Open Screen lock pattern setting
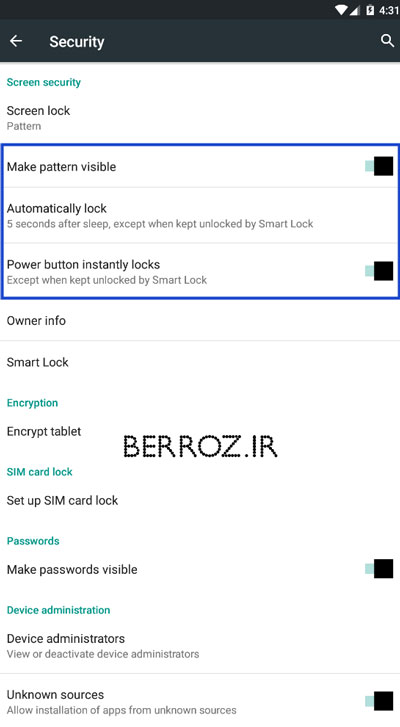The width and height of the screenshot is (400, 727). pos(200,117)
